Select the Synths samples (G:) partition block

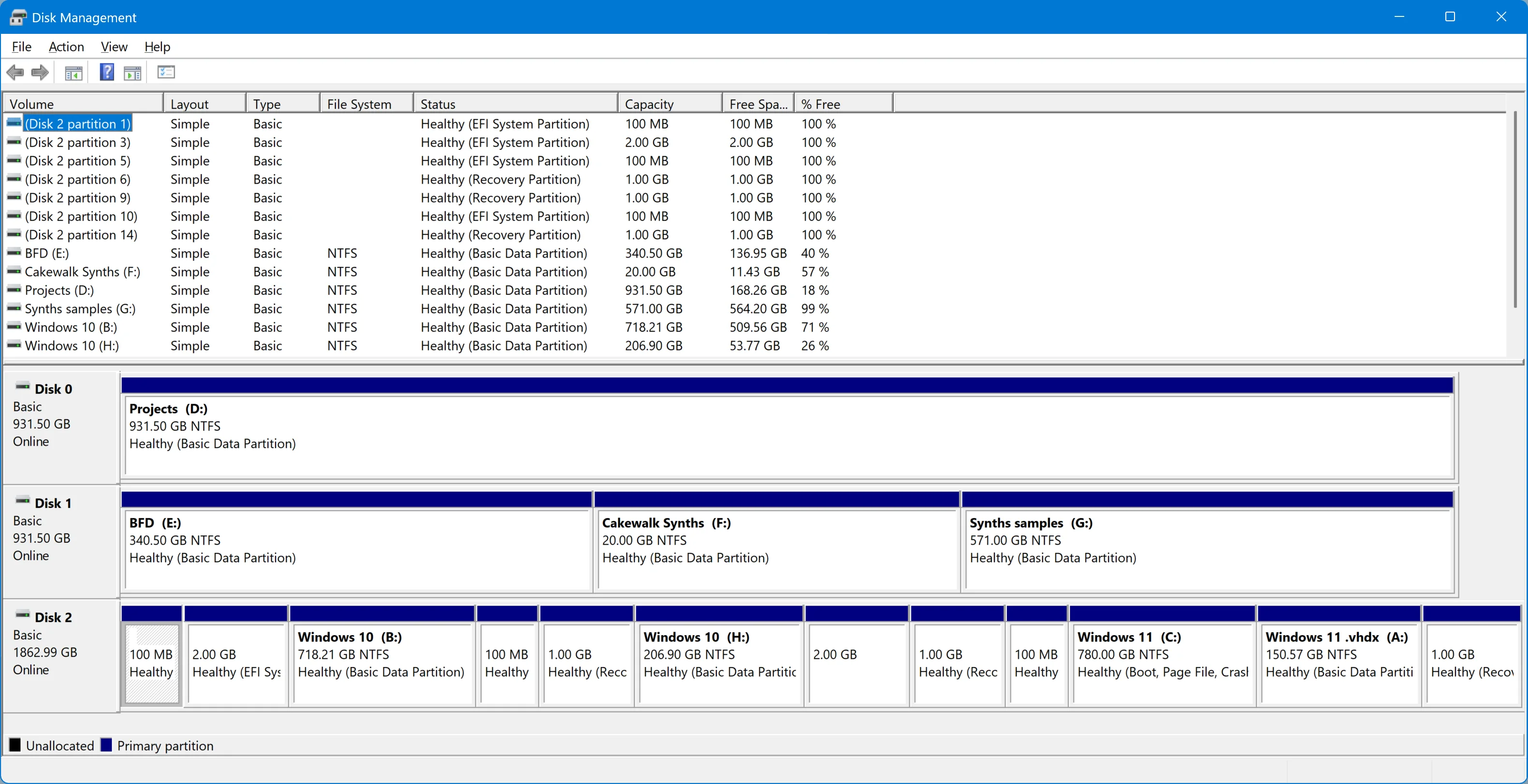pyautogui.click(x=1208, y=542)
